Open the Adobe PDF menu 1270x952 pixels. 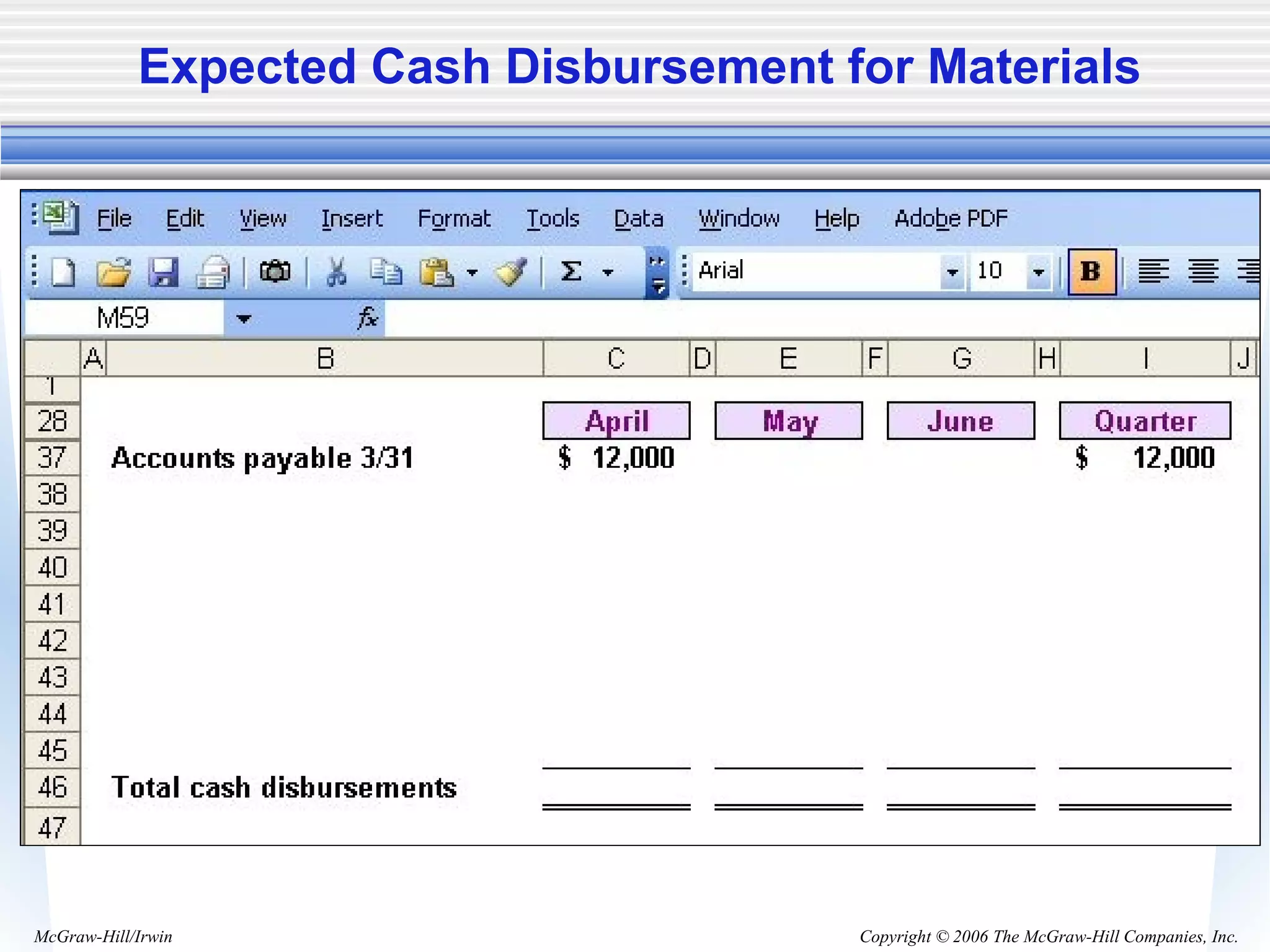[951, 219]
